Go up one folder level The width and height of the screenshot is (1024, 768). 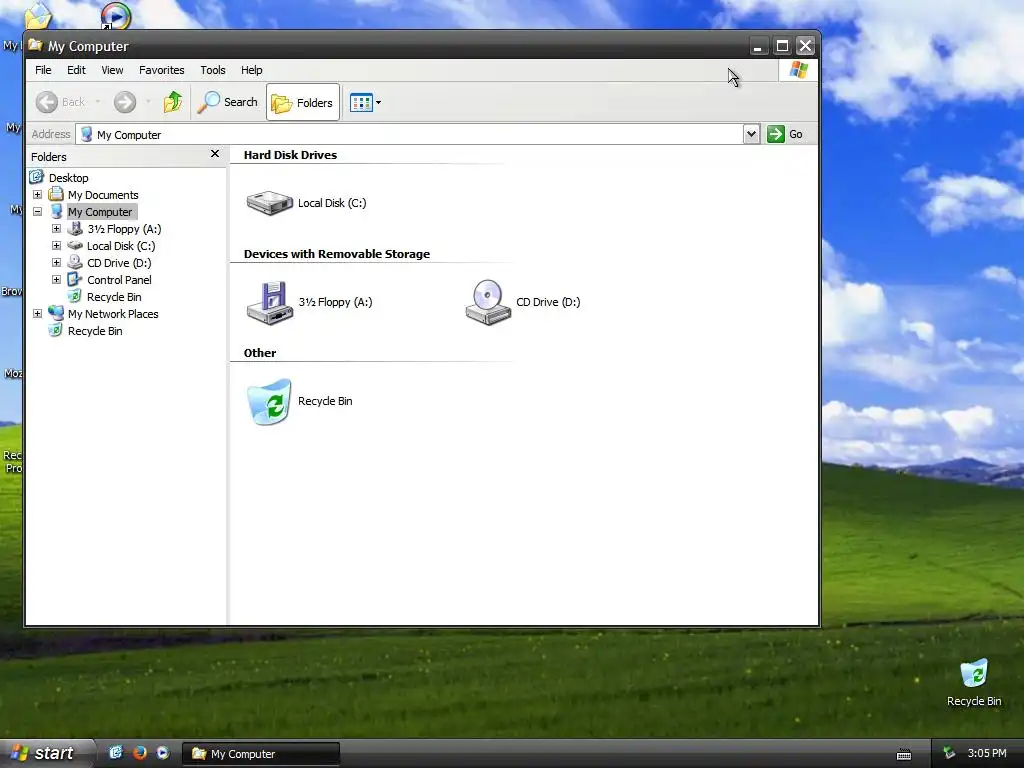[173, 102]
